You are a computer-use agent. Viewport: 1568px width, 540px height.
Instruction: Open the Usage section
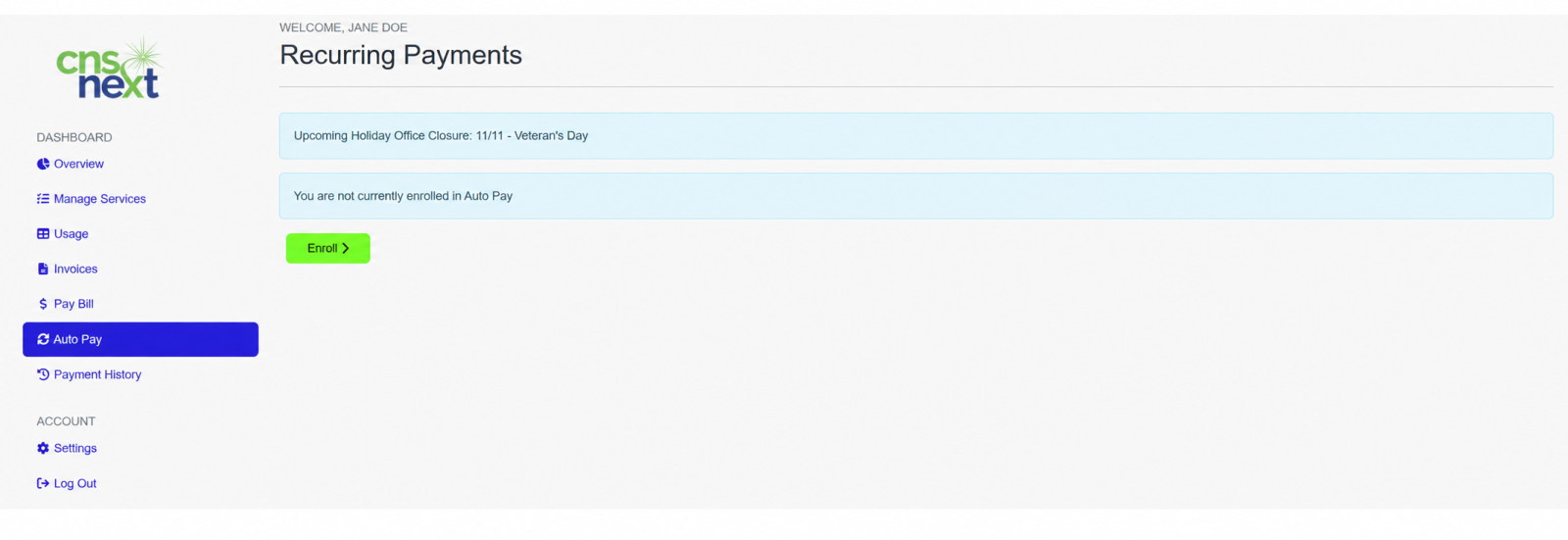[71, 234]
